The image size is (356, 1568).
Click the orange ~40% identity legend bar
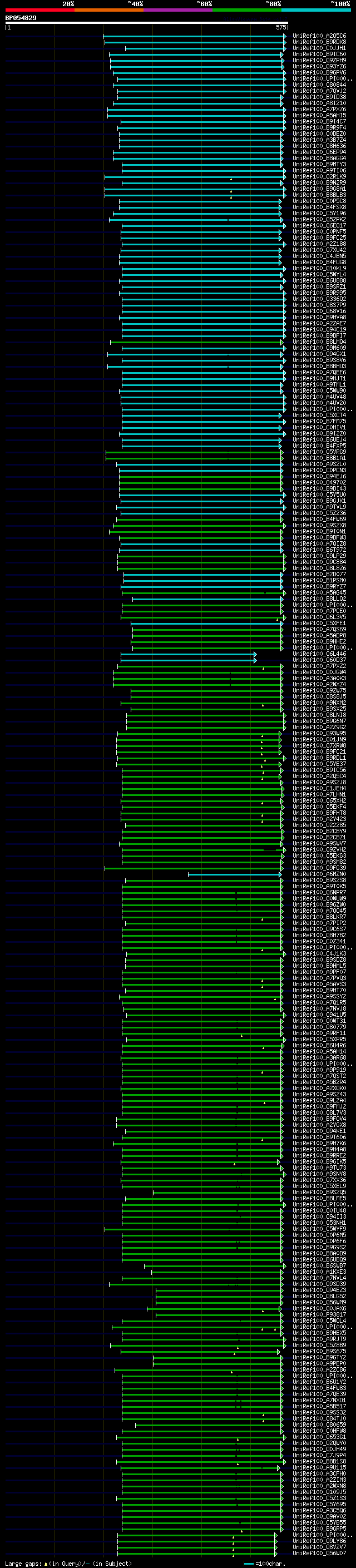(x=109, y=10)
